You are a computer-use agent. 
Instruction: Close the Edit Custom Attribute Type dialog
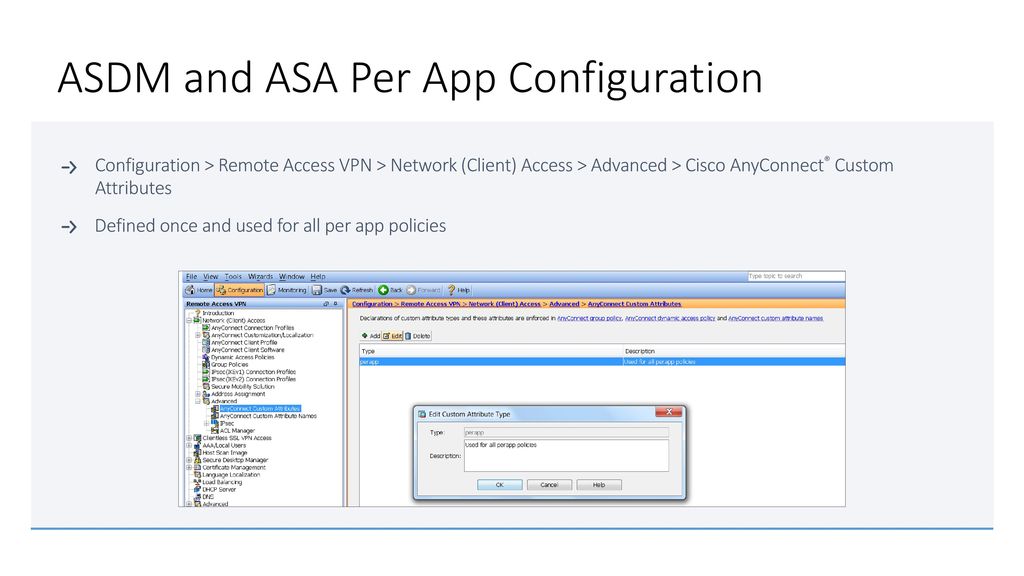tap(669, 412)
